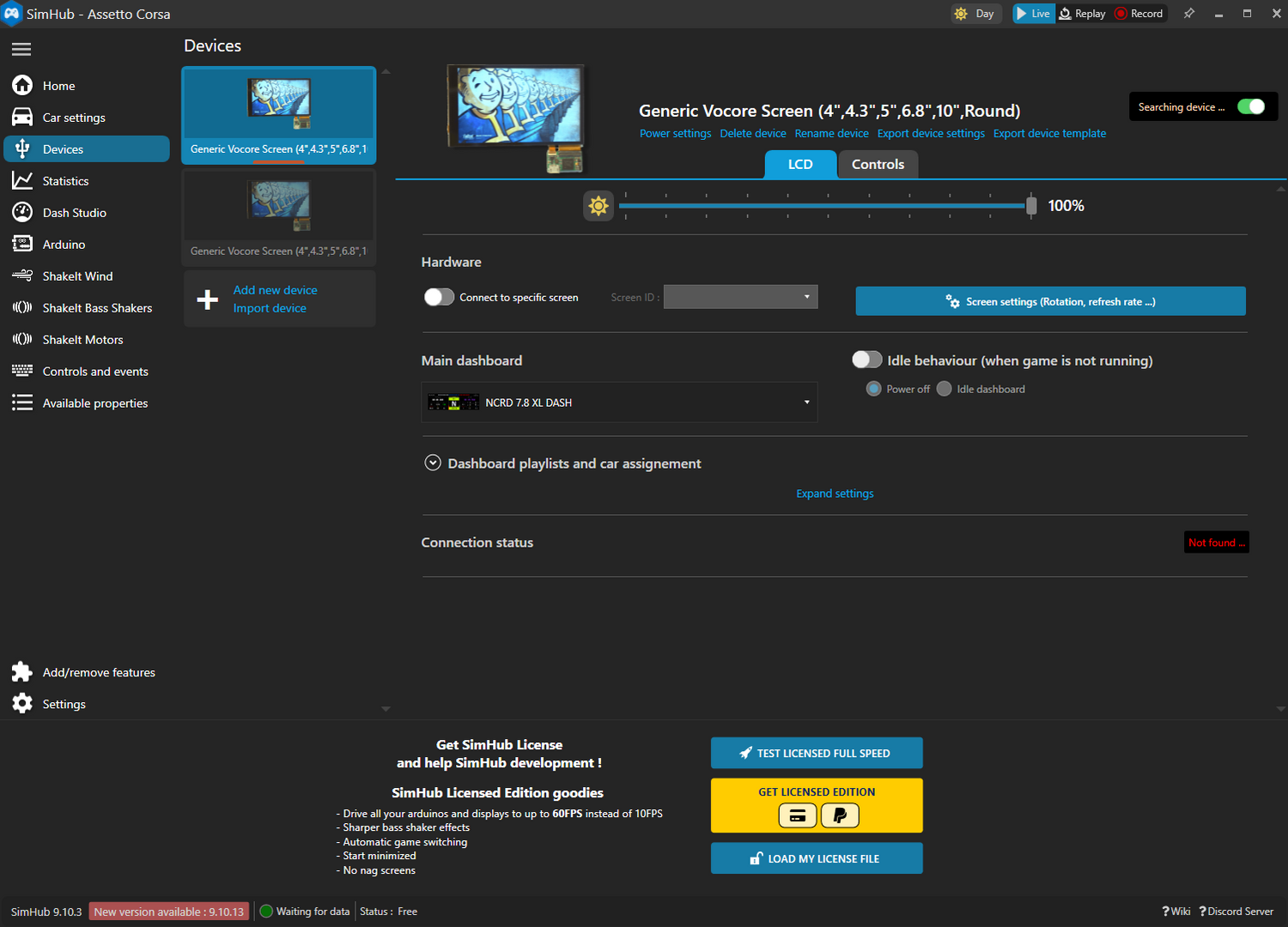The image size is (1288, 927).
Task: Click the Settings gear icon in sidebar
Action: point(22,704)
